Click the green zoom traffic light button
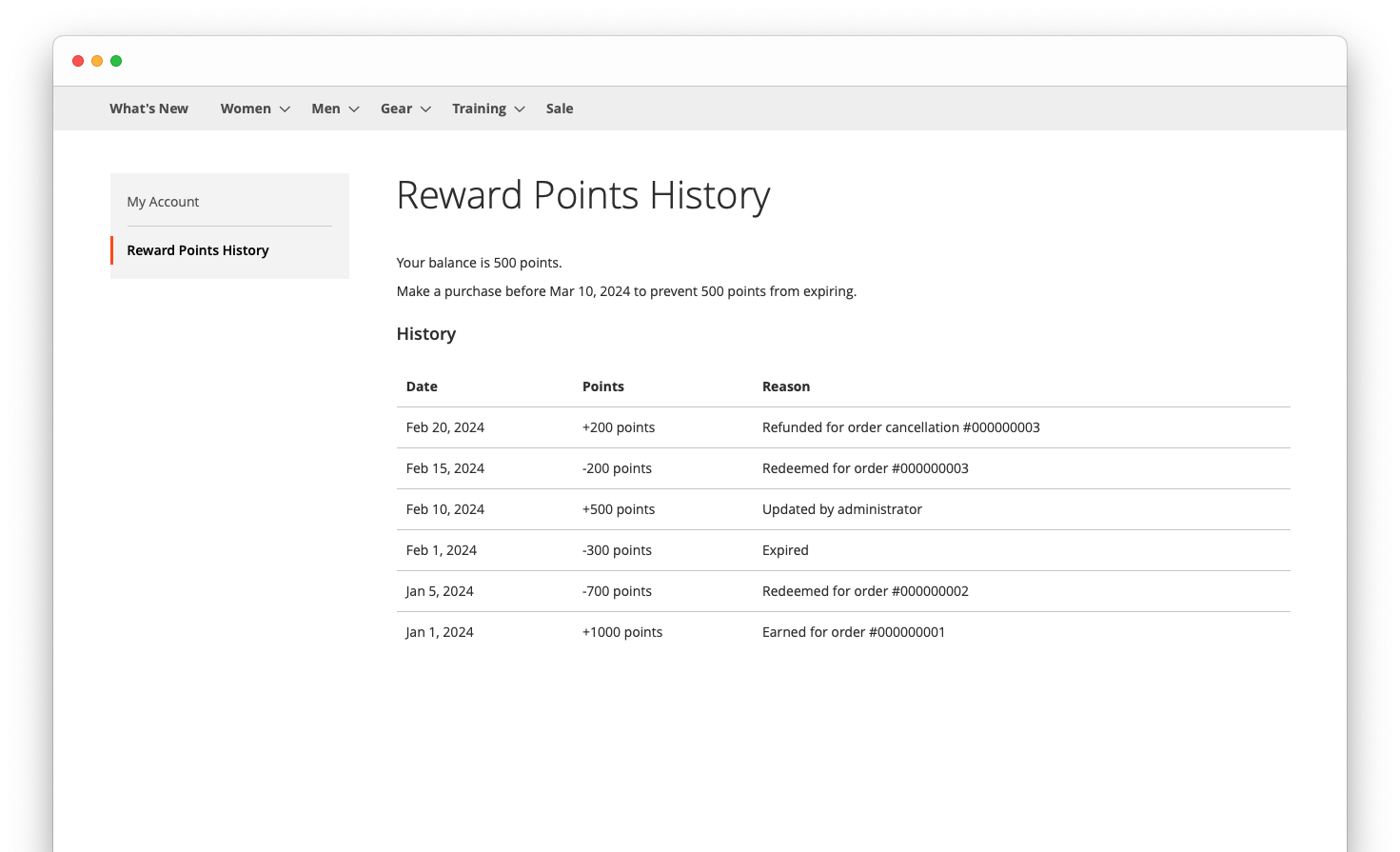 pyautogui.click(x=116, y=60)
